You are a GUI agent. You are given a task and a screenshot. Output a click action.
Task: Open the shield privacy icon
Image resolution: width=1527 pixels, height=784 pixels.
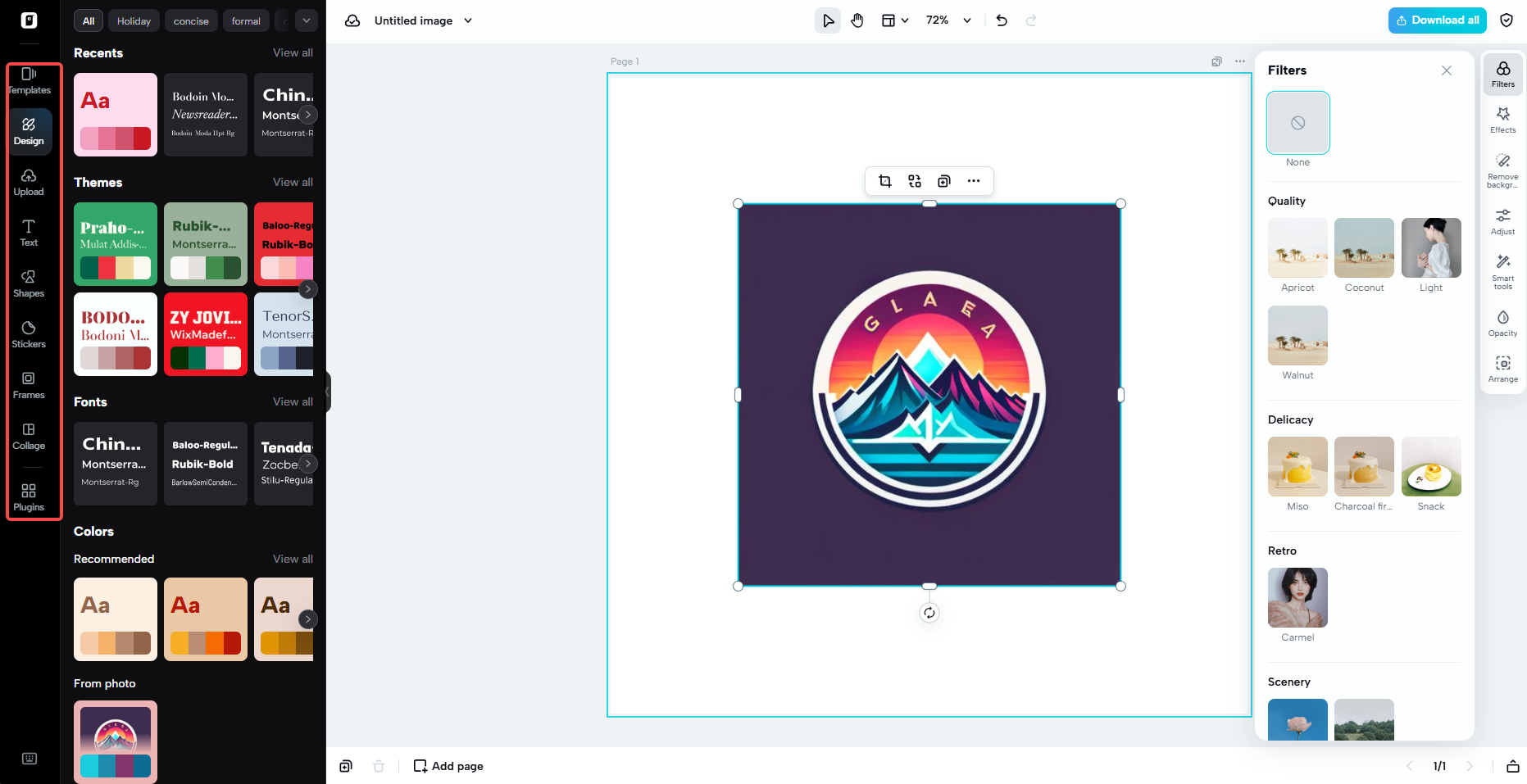[1507, 20]
